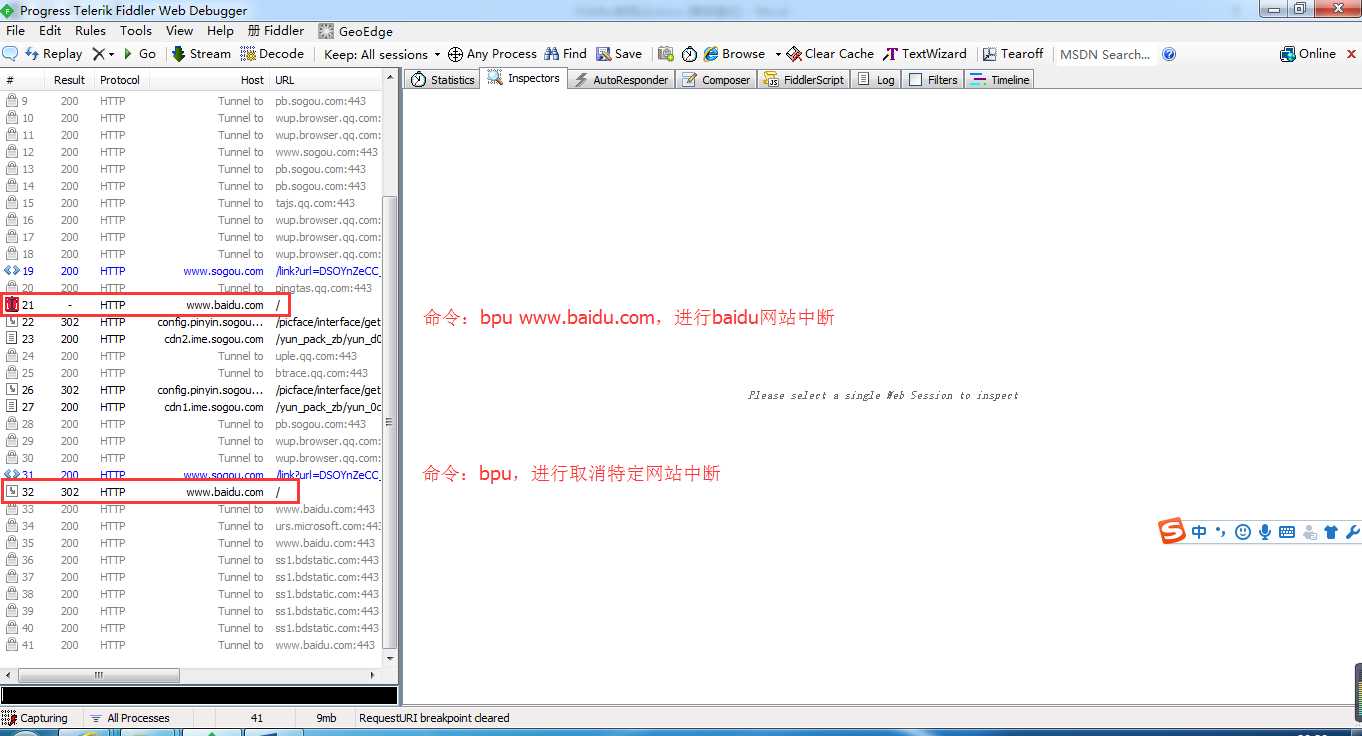
Task: Select session 24 uple.qq.com:443 row
Action: point(192,356)
